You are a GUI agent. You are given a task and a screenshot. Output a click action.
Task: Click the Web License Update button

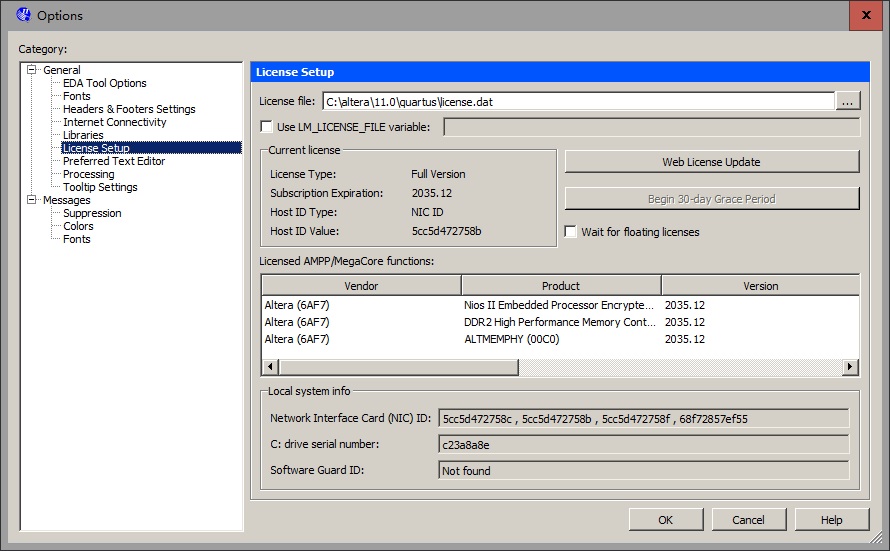point(711,162)
